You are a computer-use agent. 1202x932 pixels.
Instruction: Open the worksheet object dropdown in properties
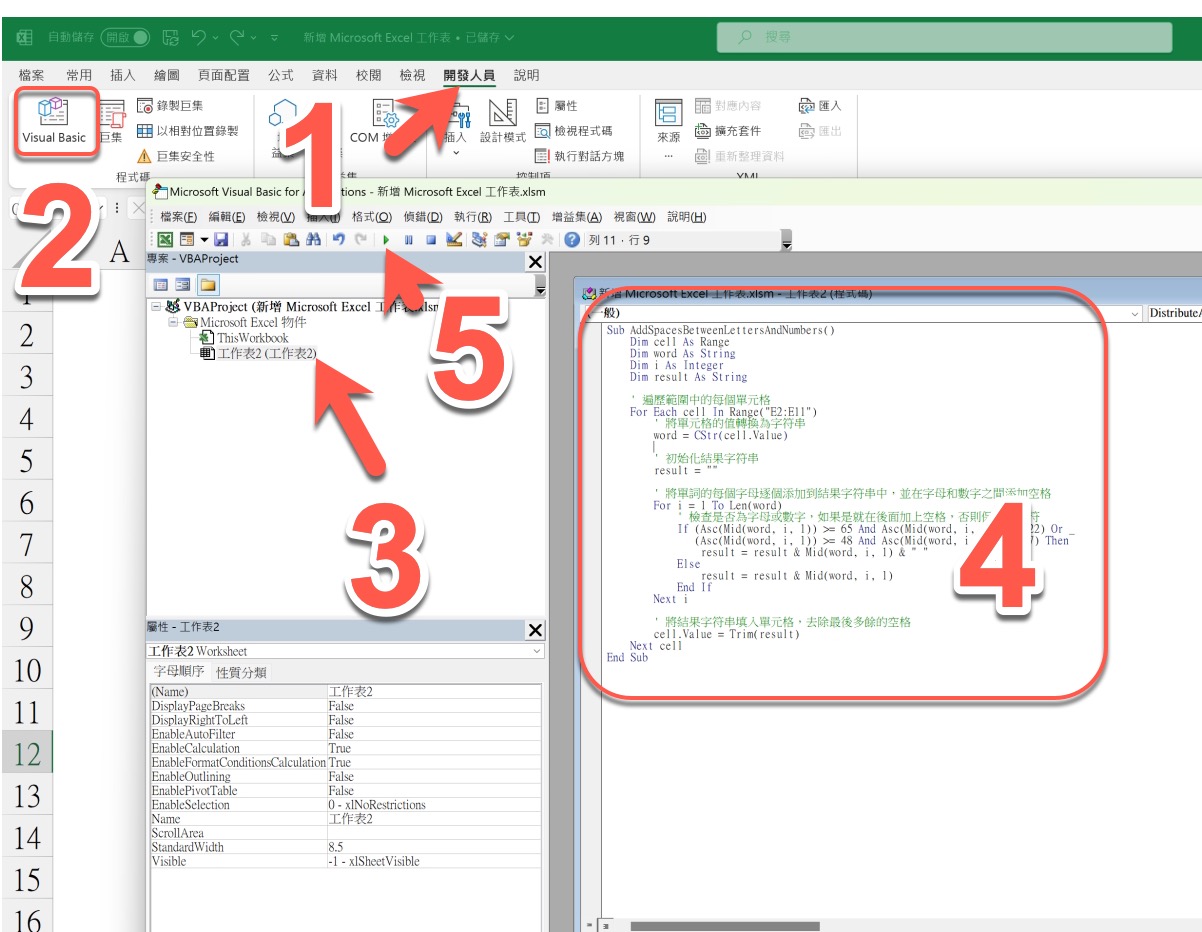tap(537, 651)
